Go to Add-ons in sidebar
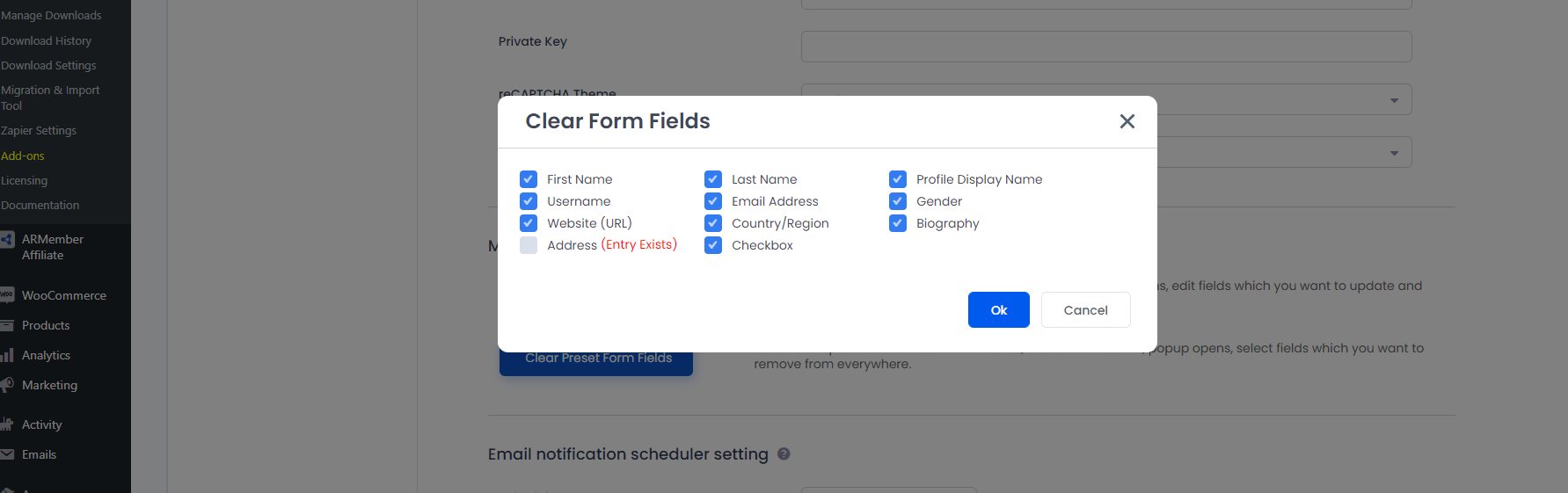Image resolution: width=1568 pixels, height=493 pixels. (23, 156)
